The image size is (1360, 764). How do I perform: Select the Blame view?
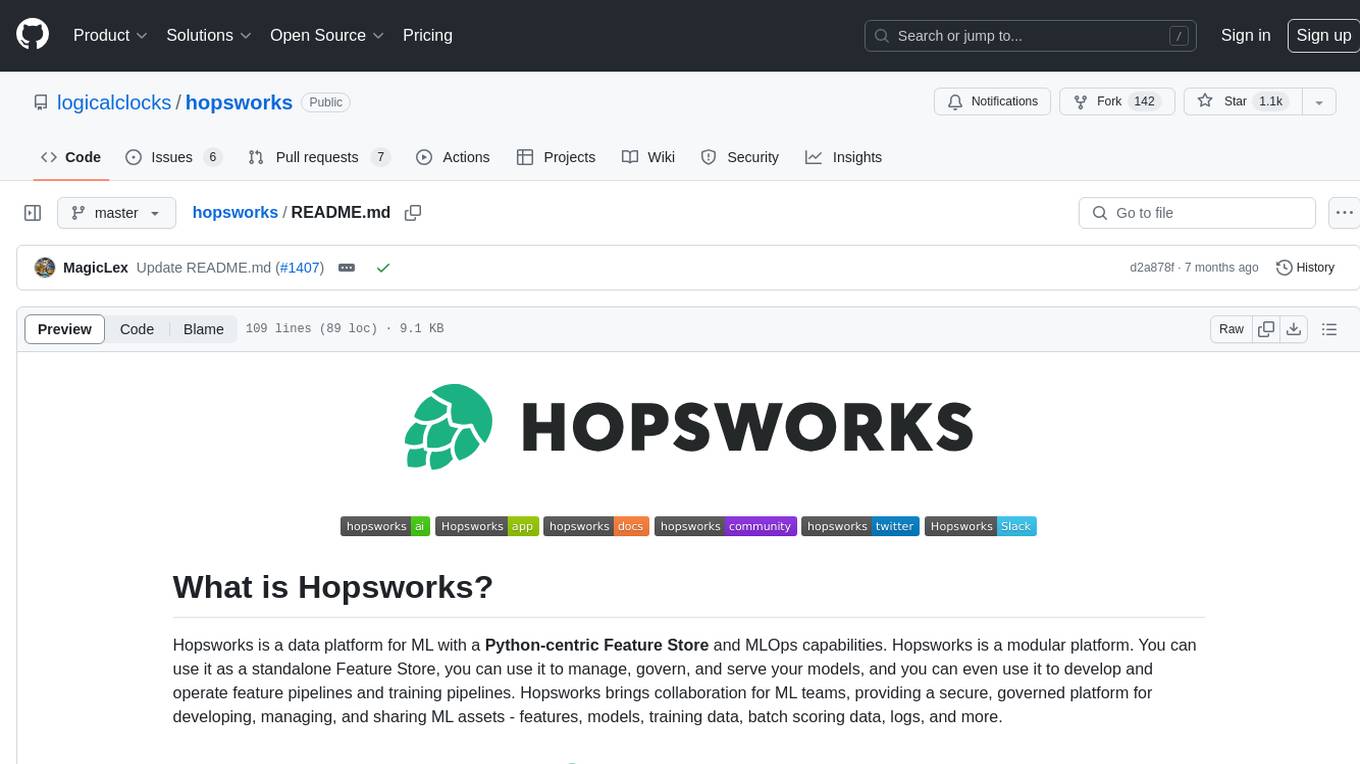(203, 329)
